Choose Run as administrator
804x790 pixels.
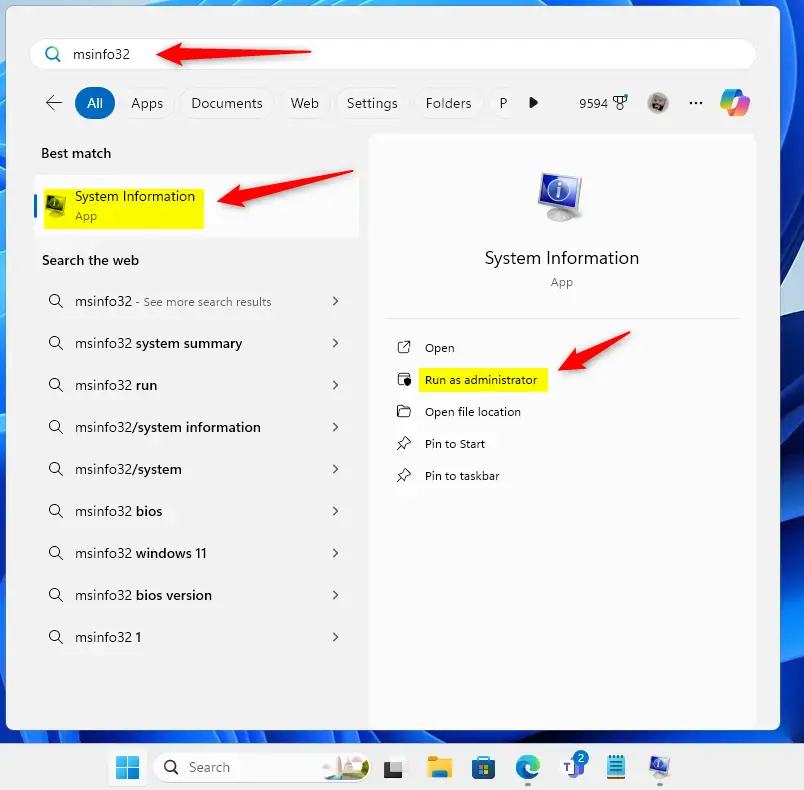[481, 380]
